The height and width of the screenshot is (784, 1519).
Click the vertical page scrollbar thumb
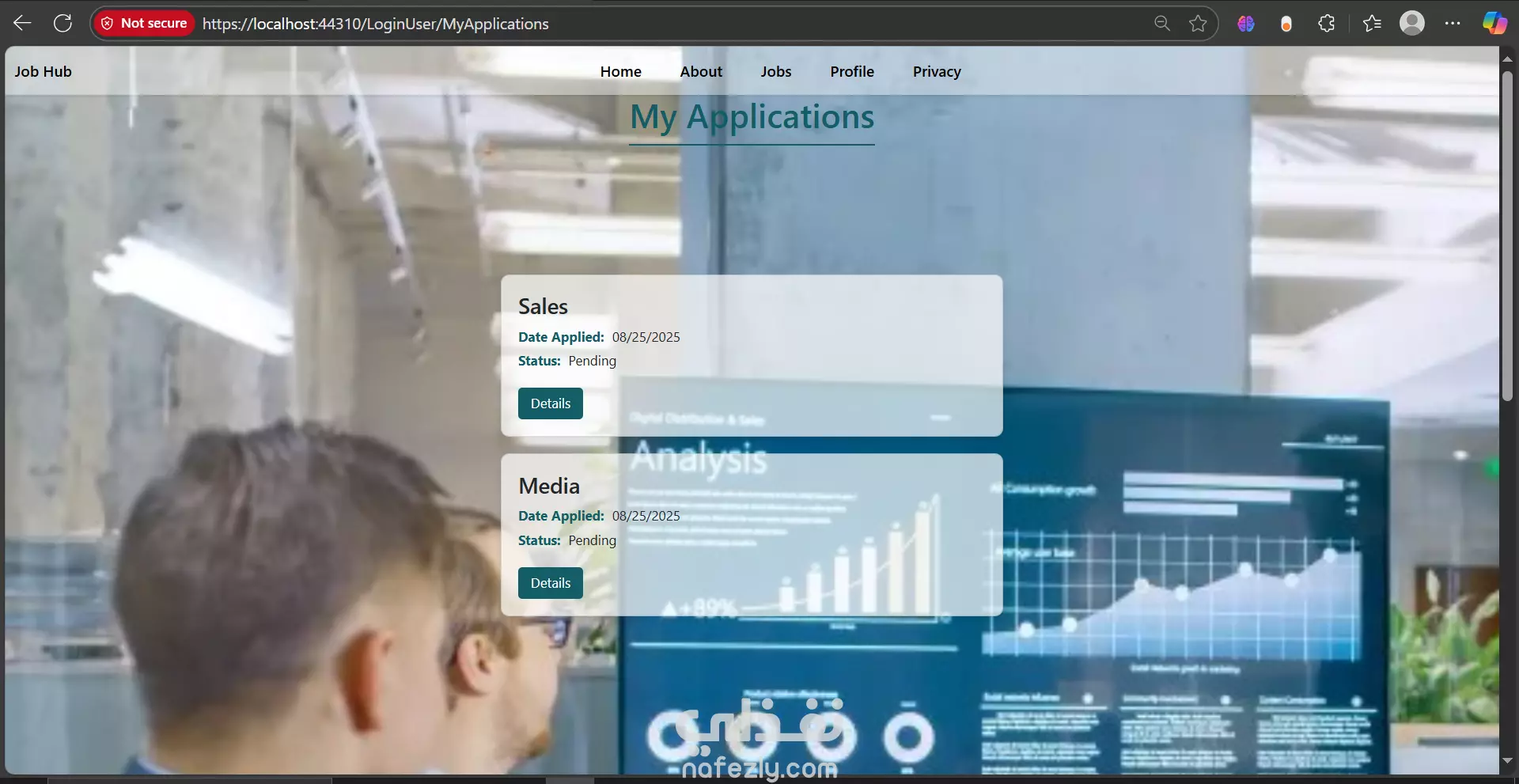point(1508,236)
